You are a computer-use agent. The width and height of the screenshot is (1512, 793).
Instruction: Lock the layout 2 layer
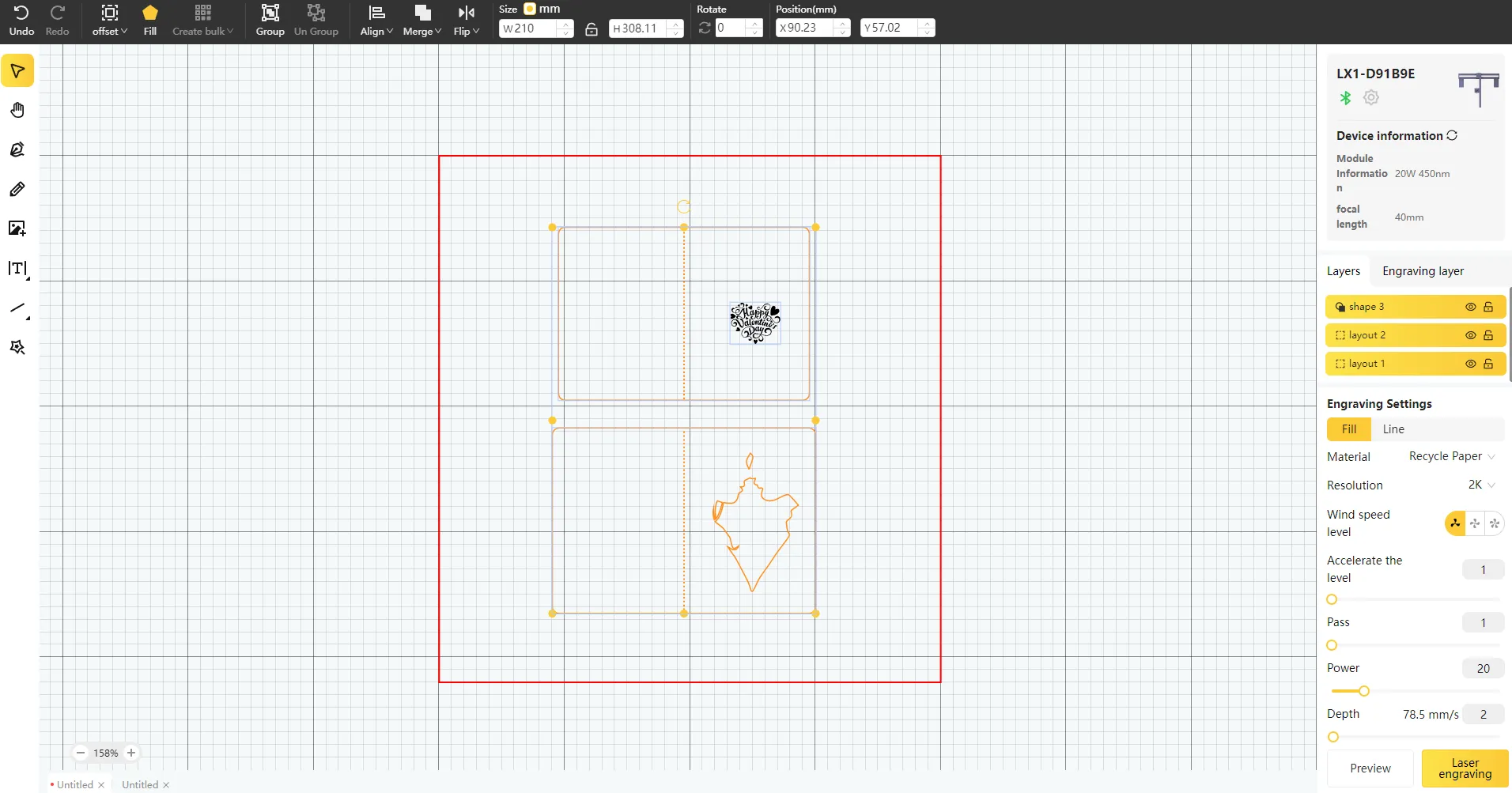tap(1488, 335)
